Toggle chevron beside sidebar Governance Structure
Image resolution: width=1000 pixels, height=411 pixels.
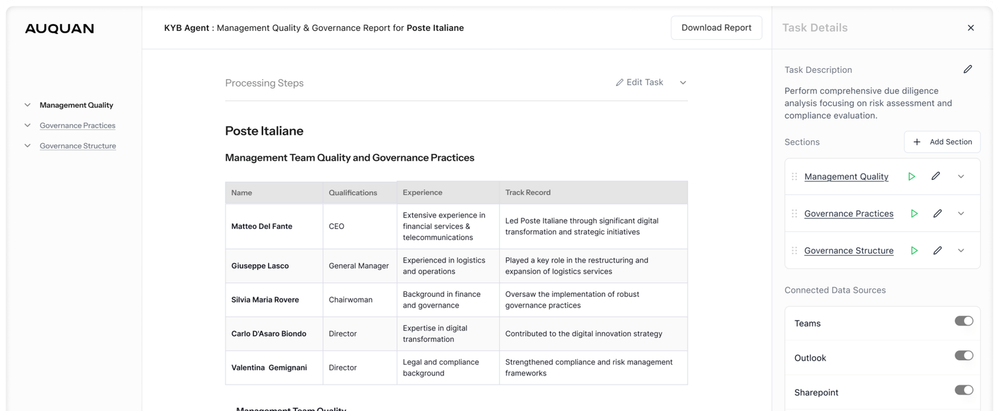(27, 146)
